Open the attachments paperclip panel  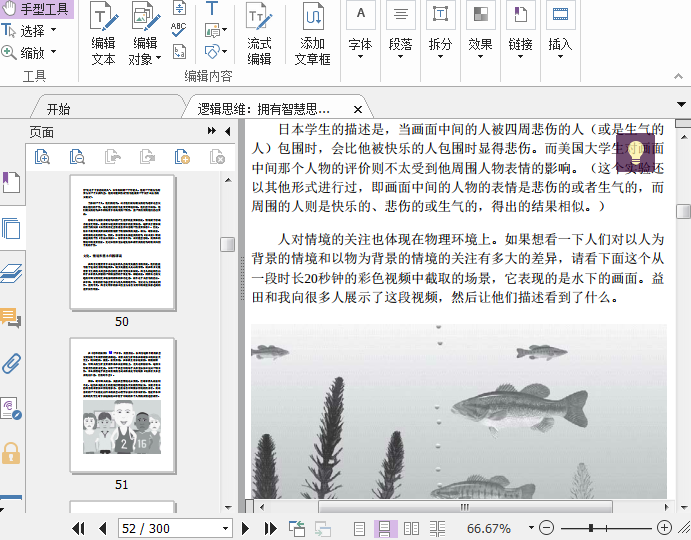point(11,363)
